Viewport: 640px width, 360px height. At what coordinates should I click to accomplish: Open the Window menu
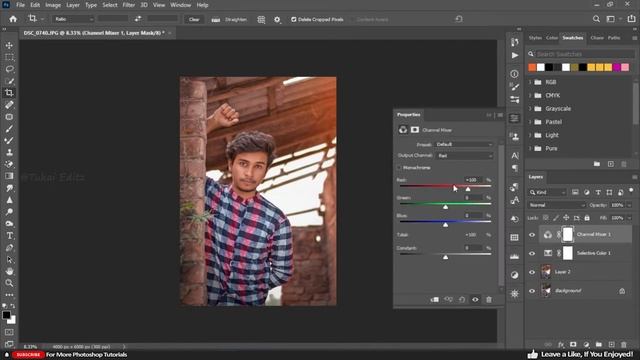pos(180,5)
